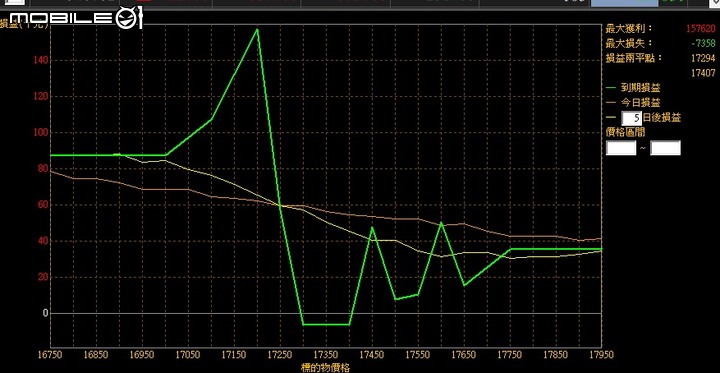Click the breakeven value 17407

703,73
